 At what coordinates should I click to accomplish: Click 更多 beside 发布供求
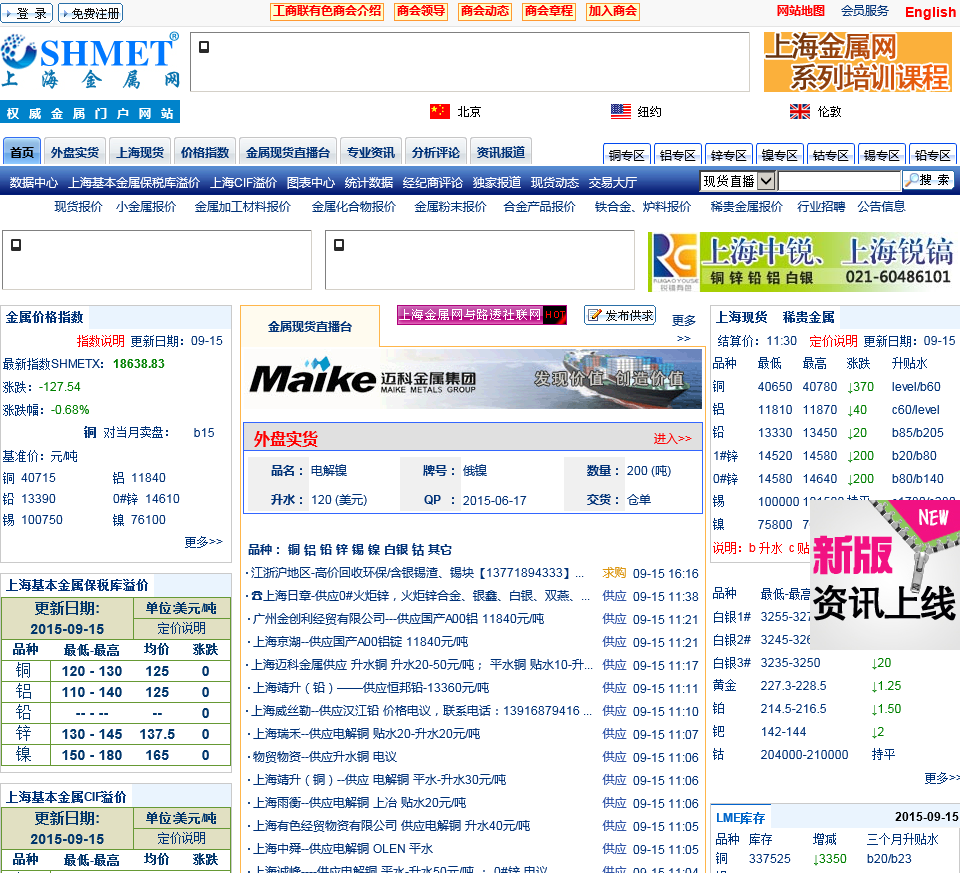click(x=683, y=320)
